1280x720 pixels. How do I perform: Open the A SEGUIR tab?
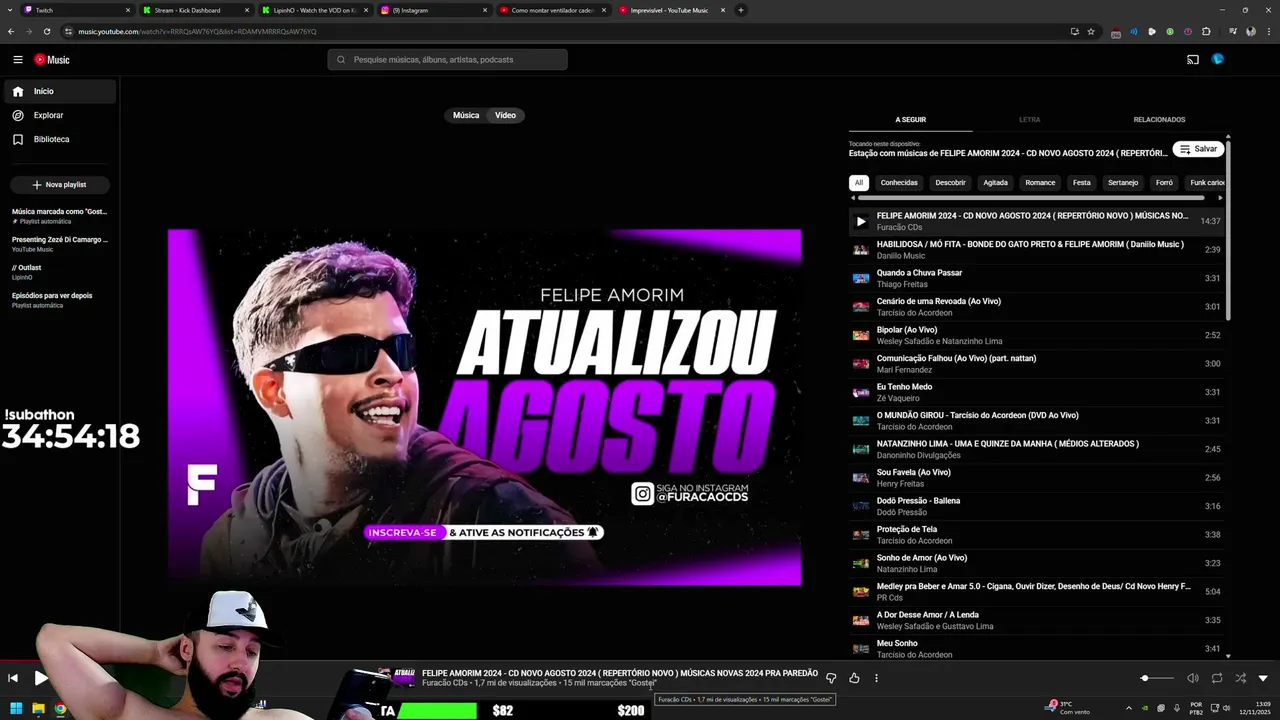910,120
